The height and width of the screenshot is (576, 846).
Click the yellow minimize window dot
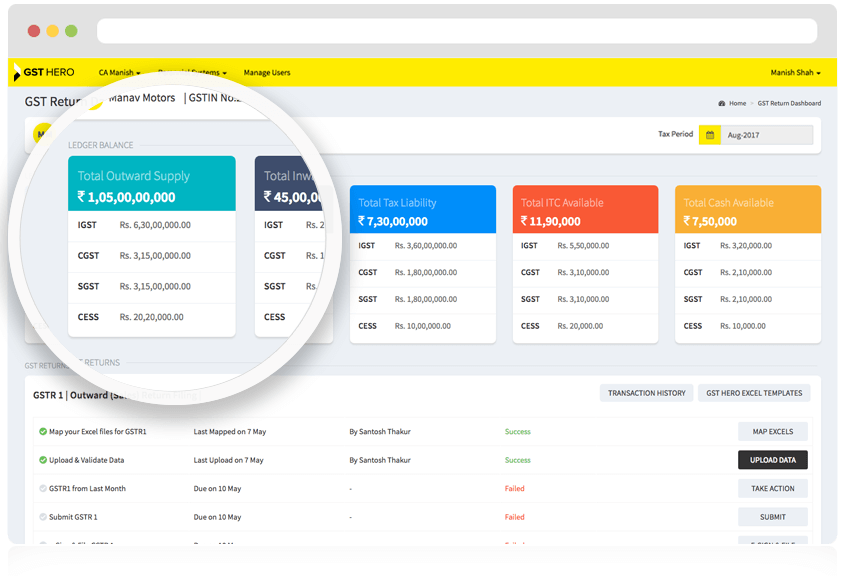pos(52,31)
